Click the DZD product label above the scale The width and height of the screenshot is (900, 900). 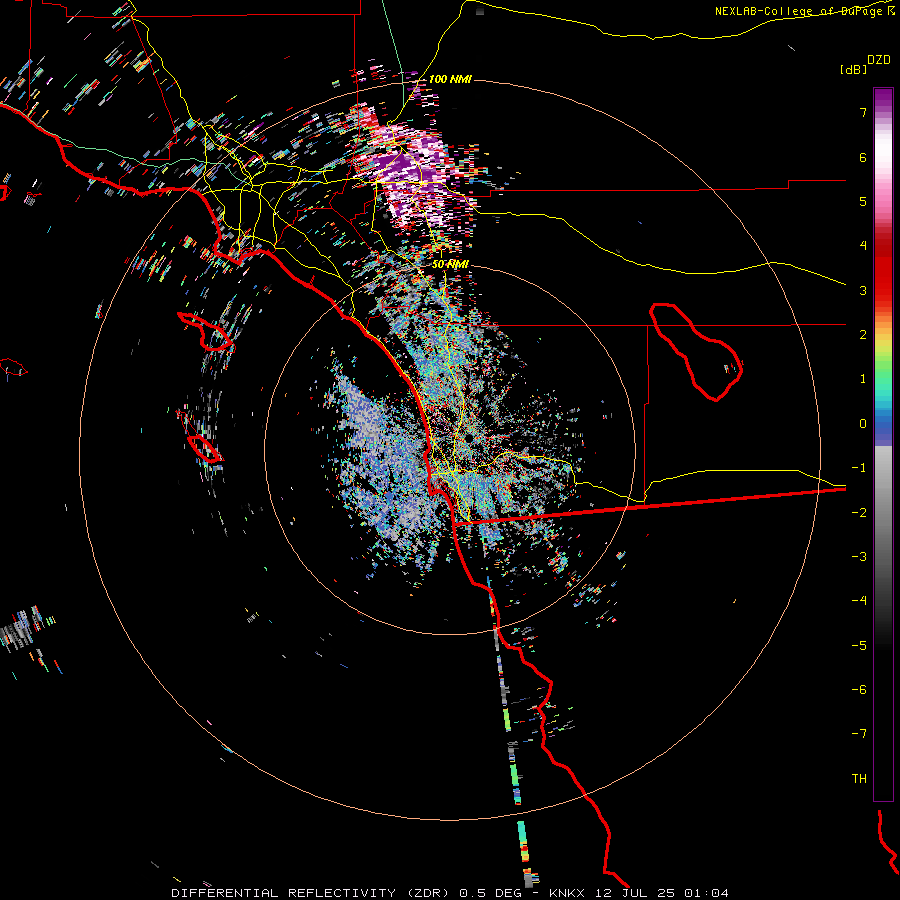[879, 60]
